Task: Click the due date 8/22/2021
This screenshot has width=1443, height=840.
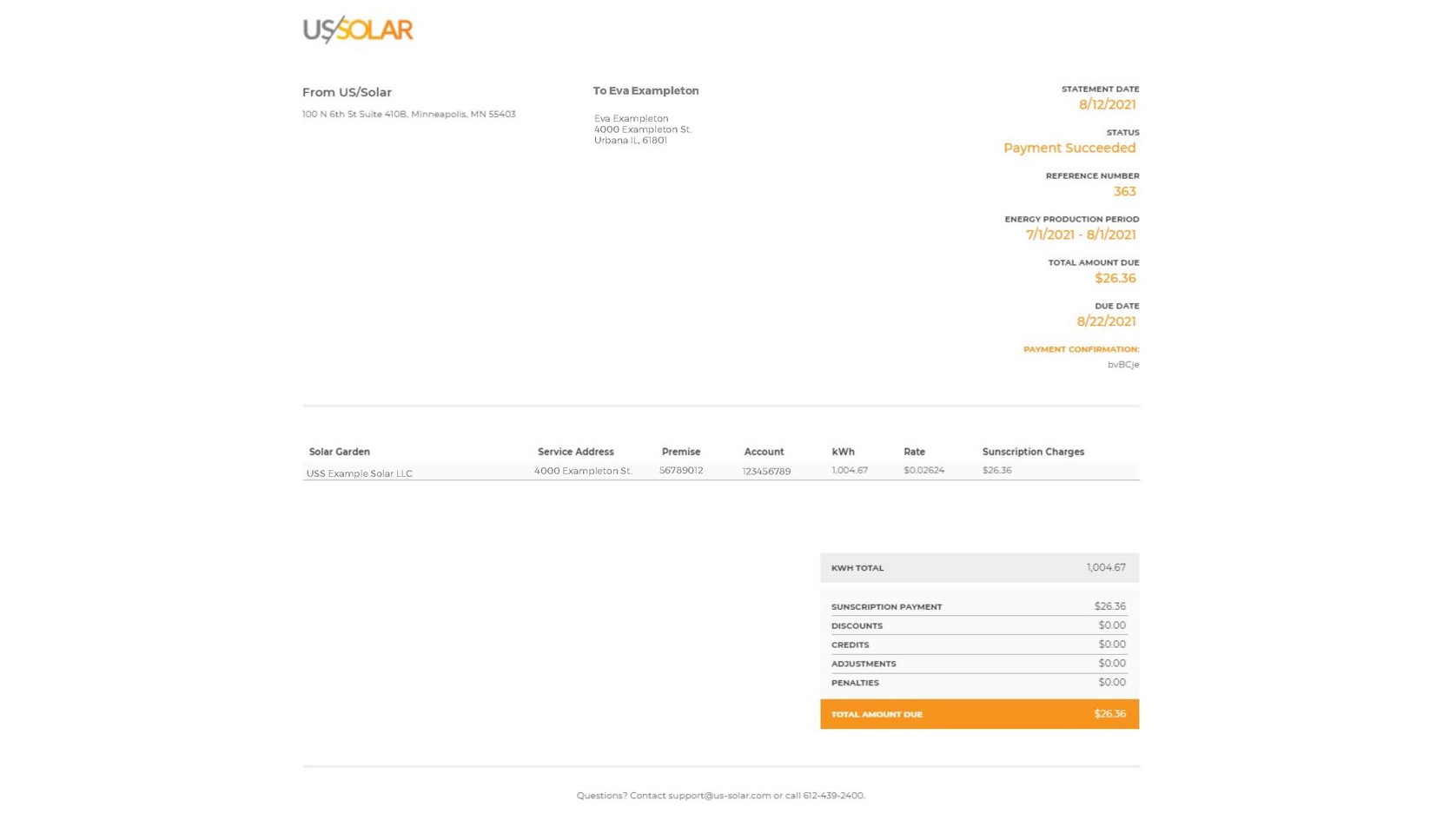Action: coord(1105,322)
